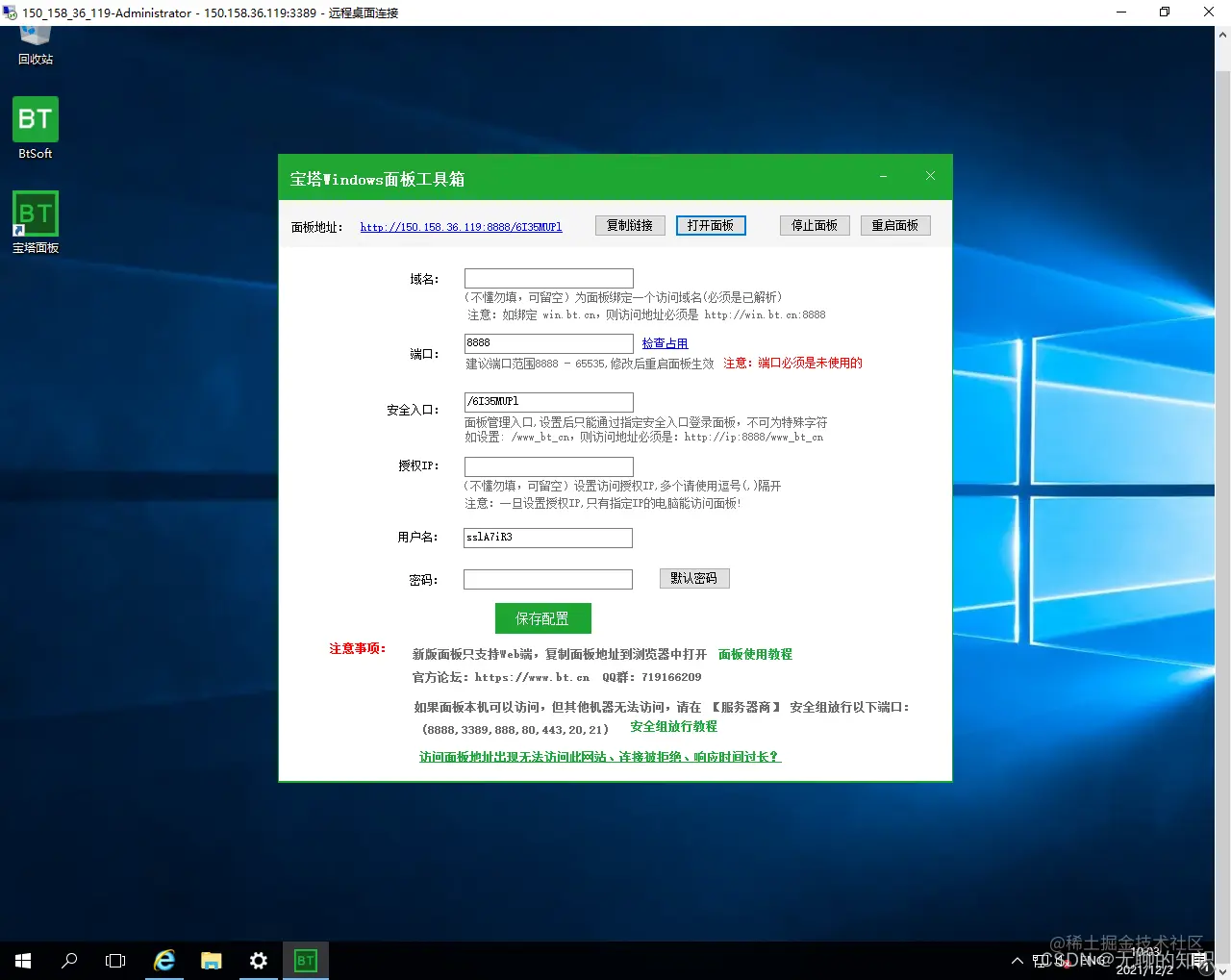Restore down the remote desktop window

(1165, 13)
